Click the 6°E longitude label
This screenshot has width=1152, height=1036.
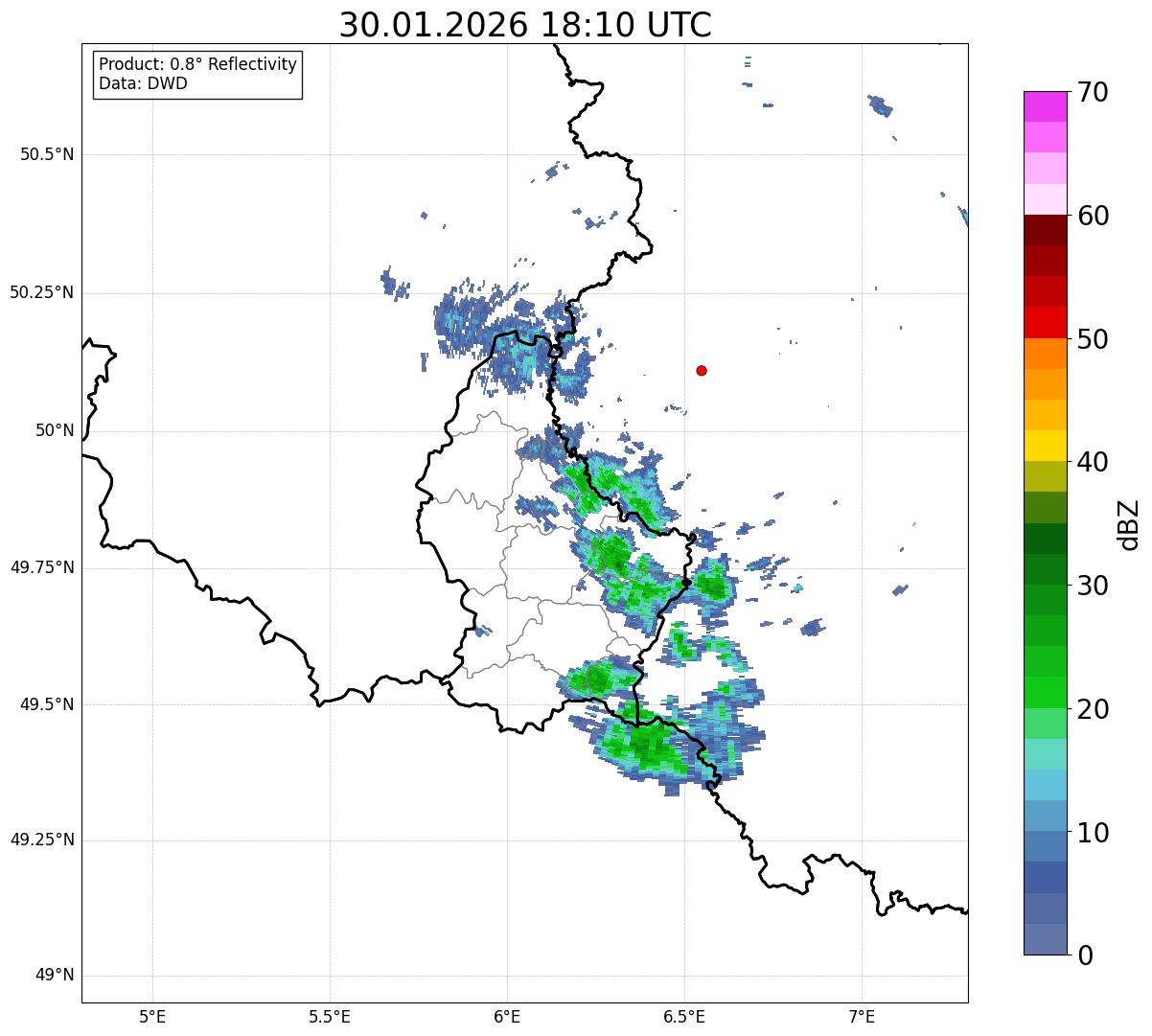pos(507,1016)
